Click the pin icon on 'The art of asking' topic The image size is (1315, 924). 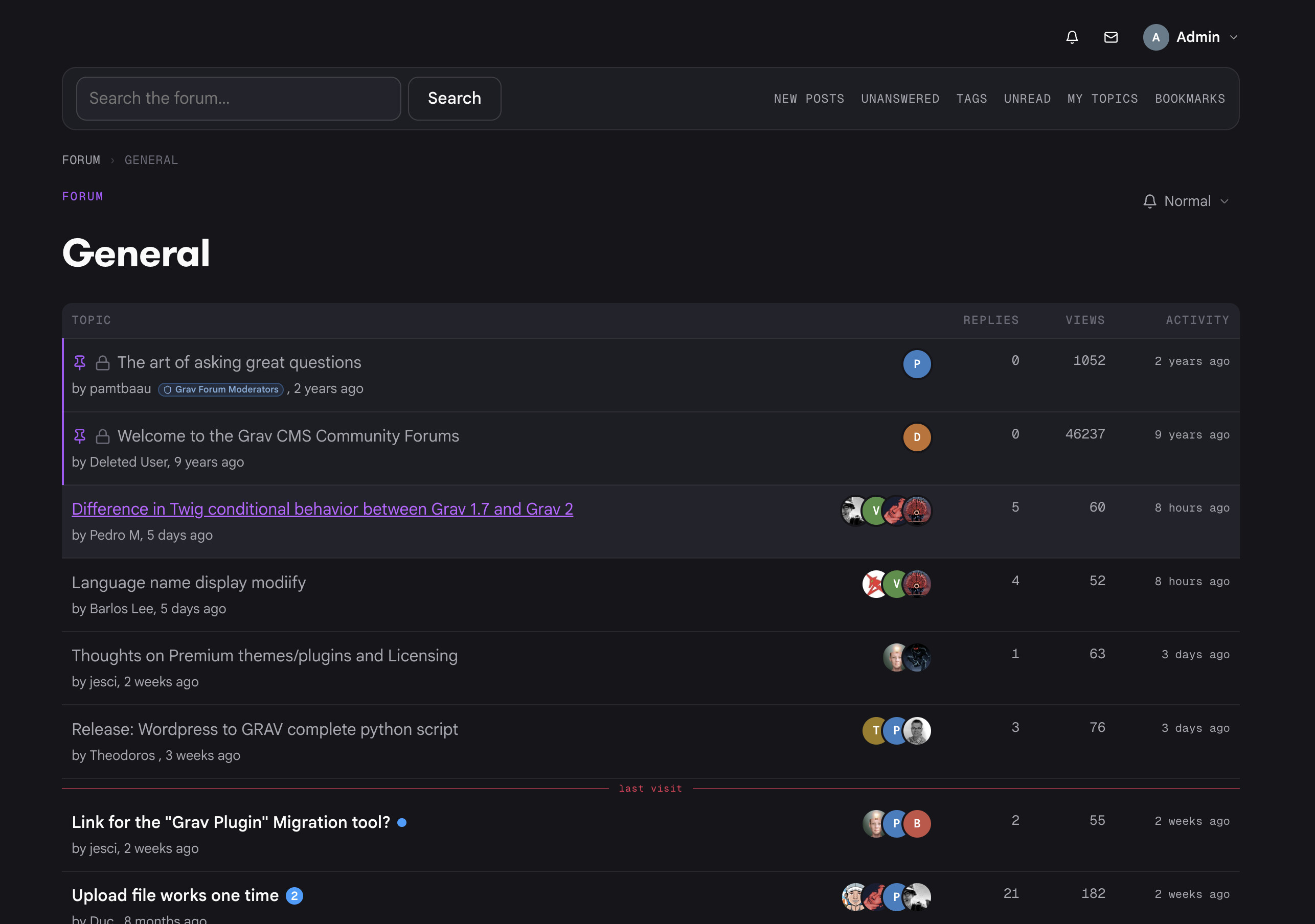tap(80, 362)
